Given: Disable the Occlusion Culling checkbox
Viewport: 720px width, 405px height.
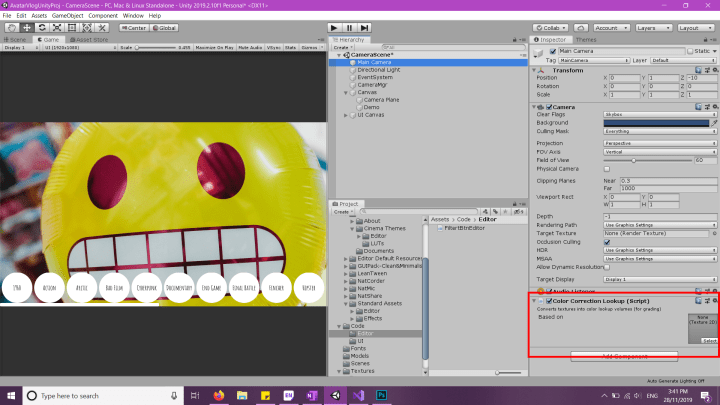Looking at the screenshot, I should 606,242.
